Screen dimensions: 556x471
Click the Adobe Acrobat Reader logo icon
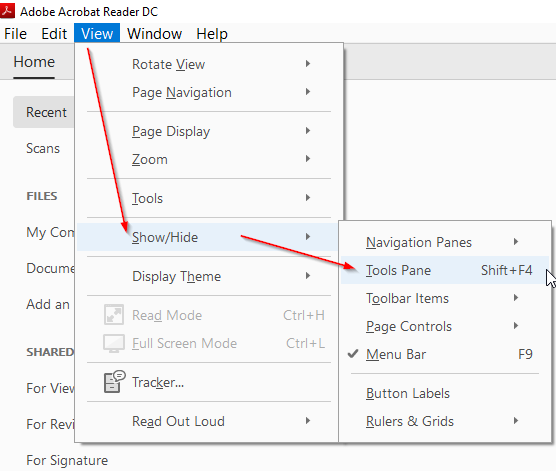pos(7,10)
